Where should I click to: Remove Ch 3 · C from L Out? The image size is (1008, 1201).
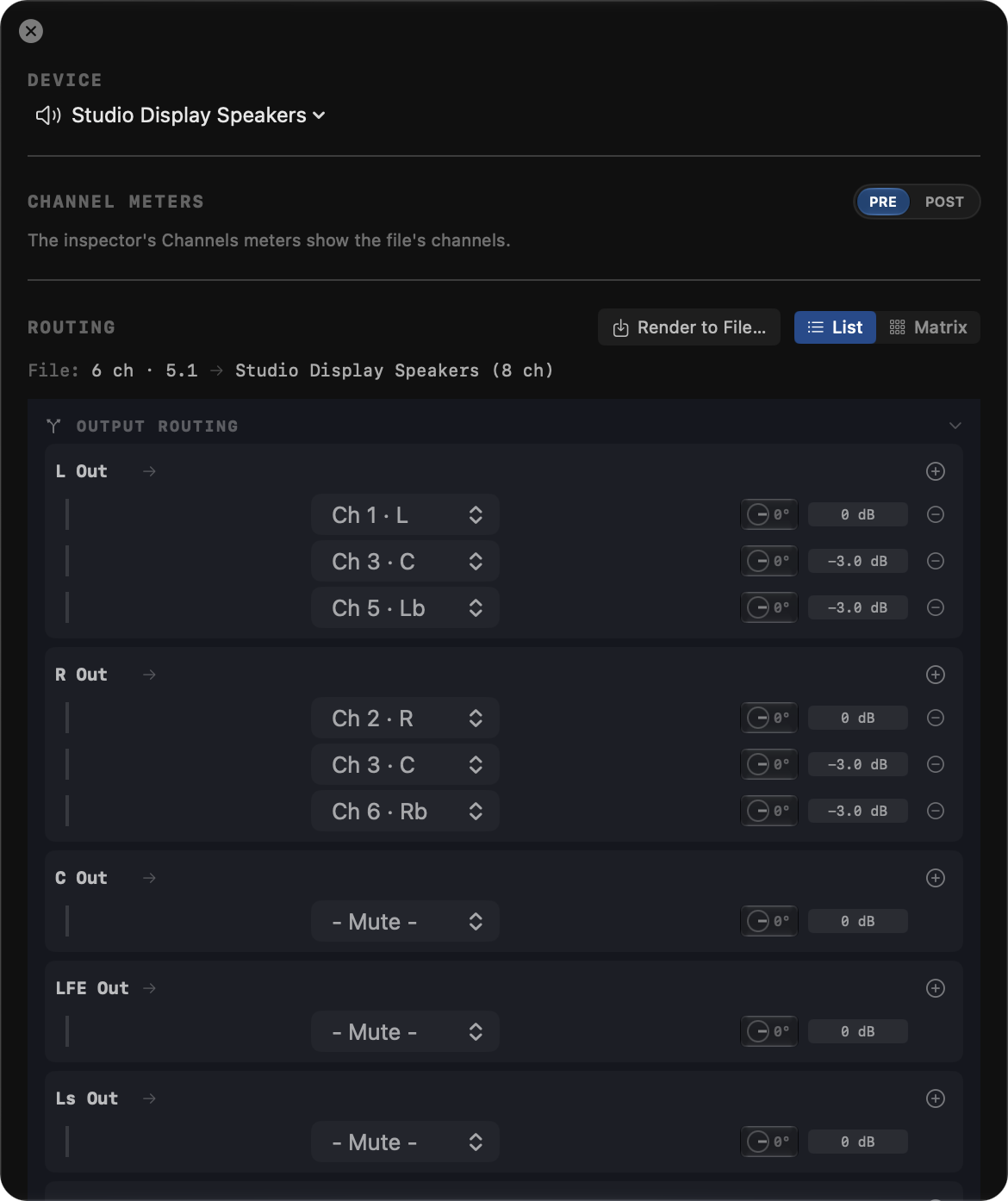pos(936,561)
